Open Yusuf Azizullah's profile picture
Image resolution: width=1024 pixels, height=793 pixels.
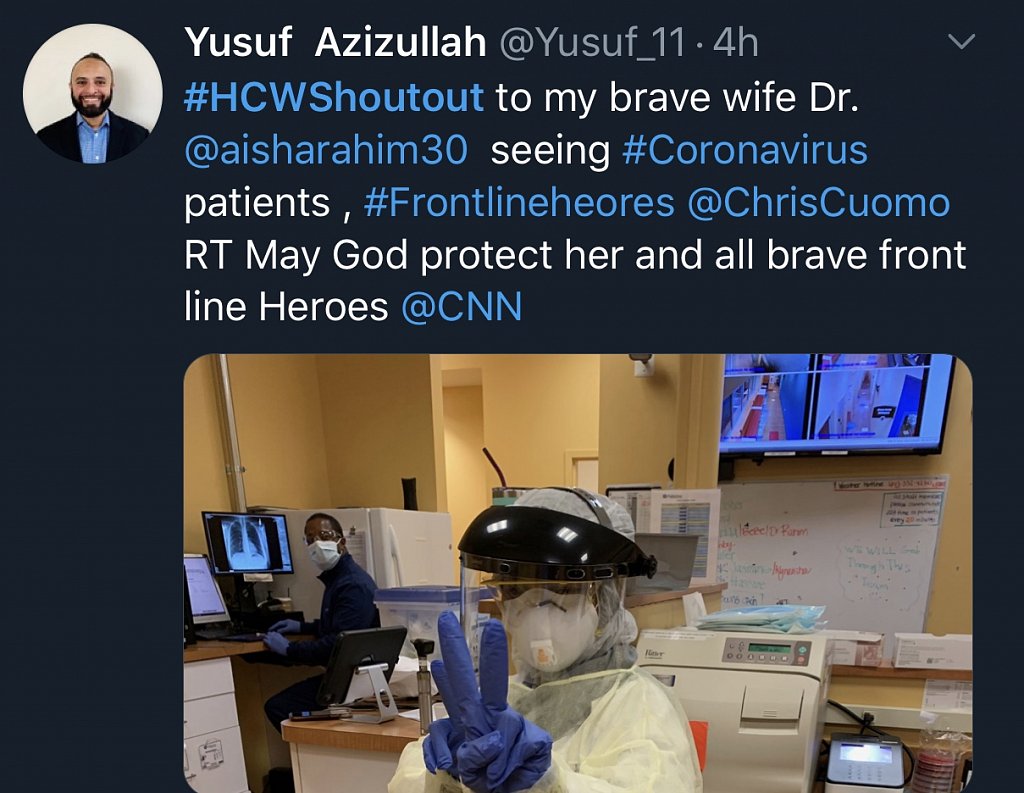tap(93, 93)
